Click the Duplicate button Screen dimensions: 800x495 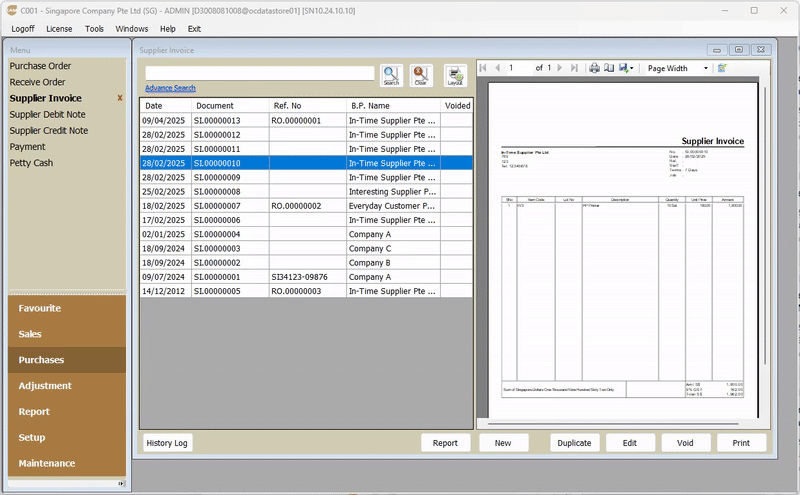[x=574, y=443]
